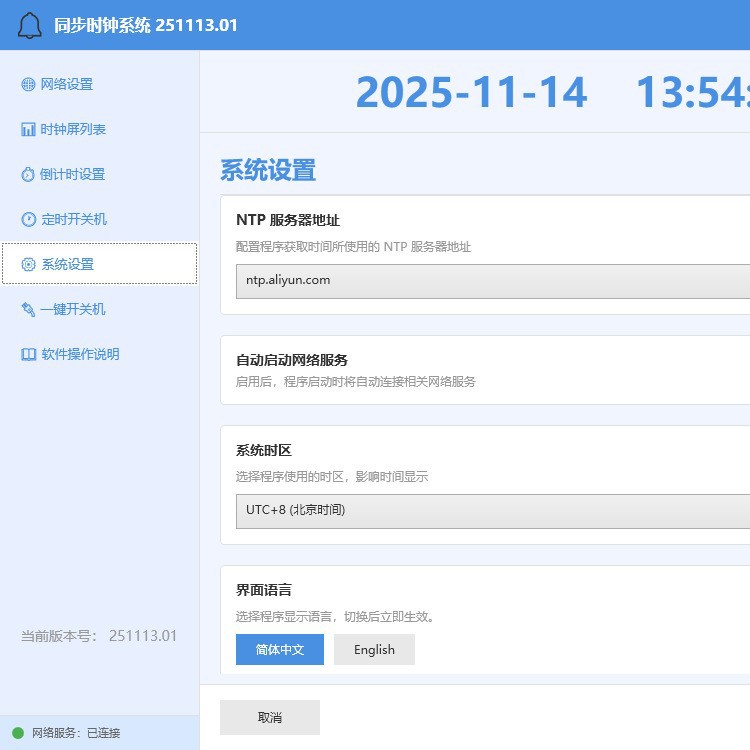Open 软件操作说明 help page
The width and height of the screenshot is (750, 750).
tap(99, 354)
